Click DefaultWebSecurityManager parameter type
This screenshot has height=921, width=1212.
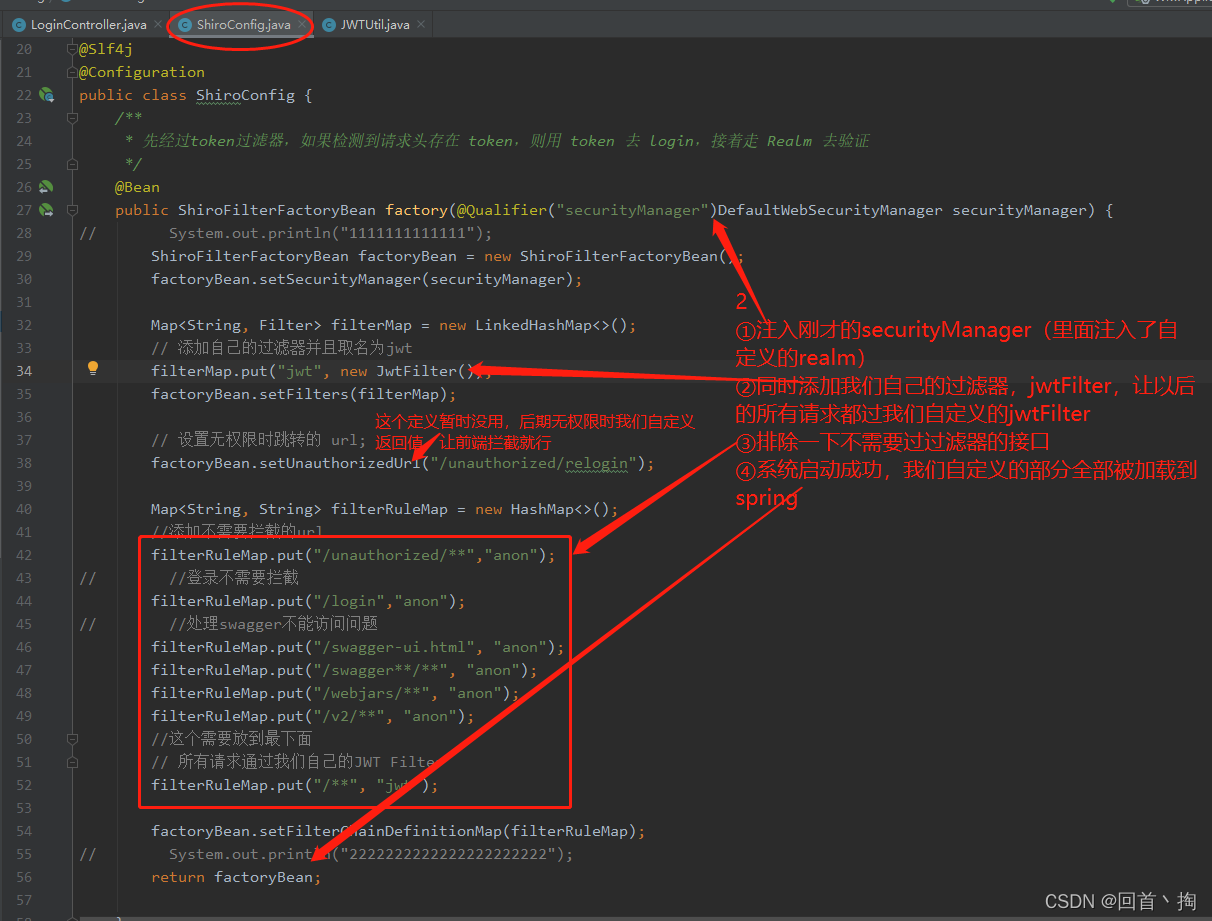point(830,210)
